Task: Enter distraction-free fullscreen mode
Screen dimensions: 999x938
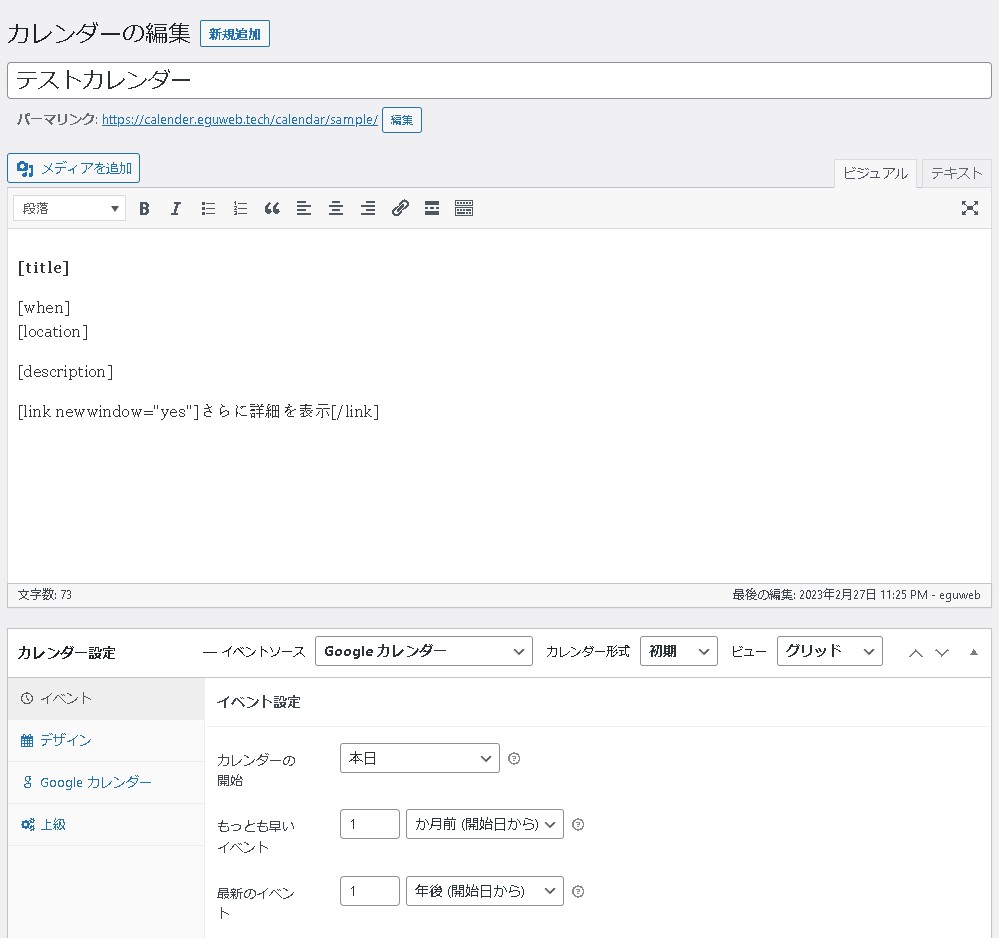Action: pos(969,208)
